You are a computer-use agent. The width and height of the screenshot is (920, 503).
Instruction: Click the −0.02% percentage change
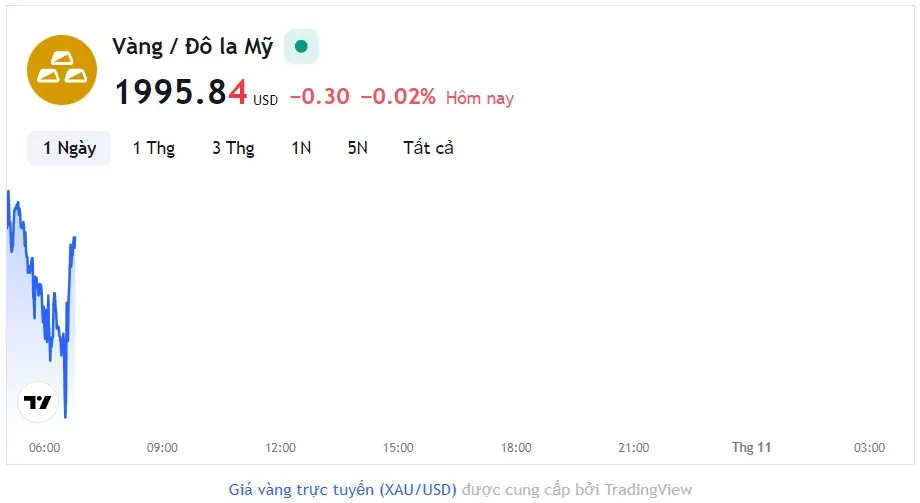[397, 97]
